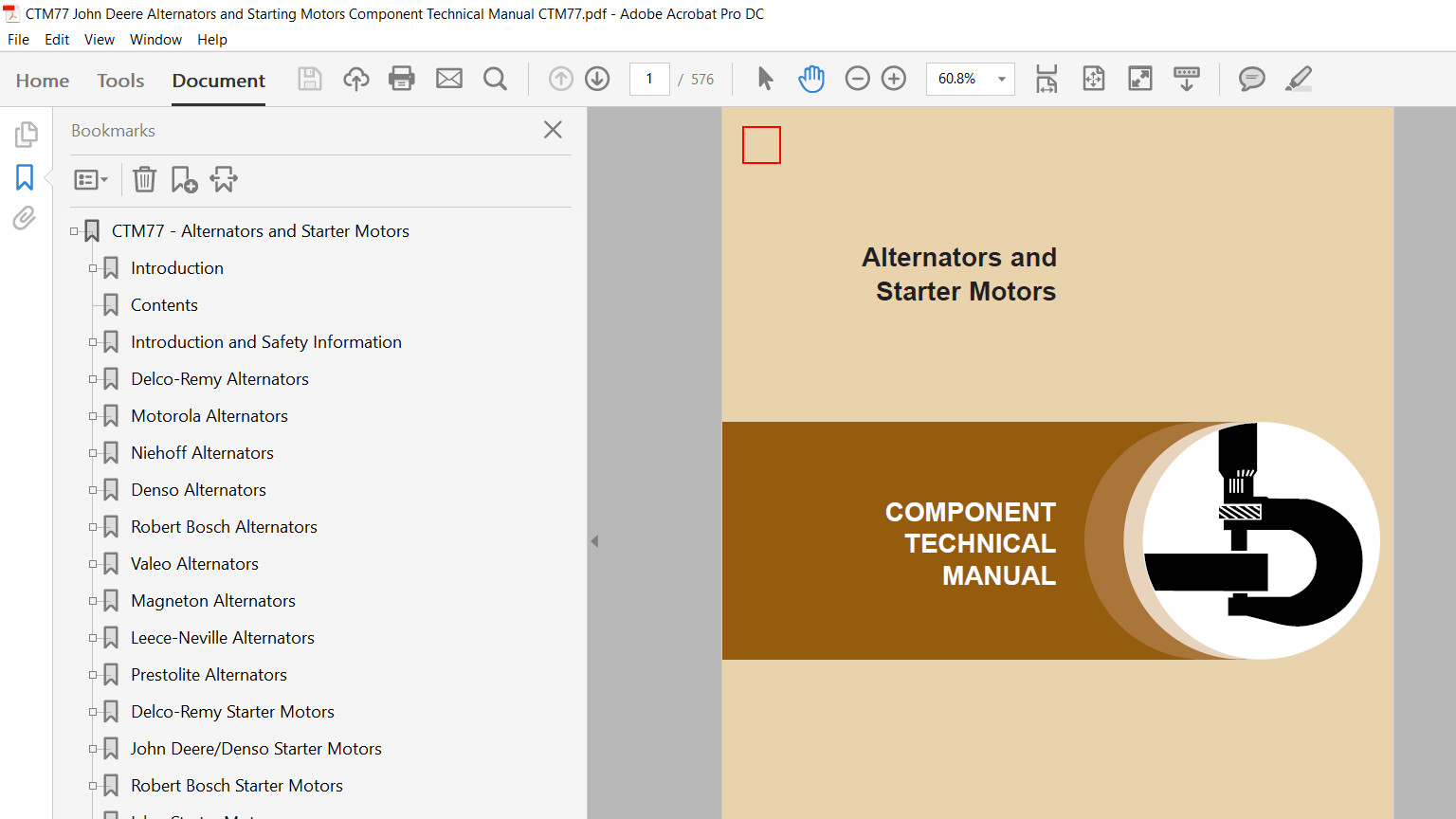Expand Motorola Alternators bookmark
The height and width of the screenshot is (819, 1456).
click(x=93, y=416)
